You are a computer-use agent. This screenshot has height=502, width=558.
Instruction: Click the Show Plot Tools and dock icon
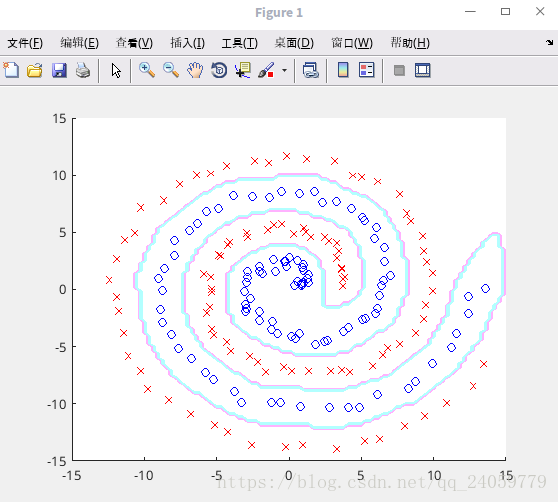tap(423, 70)
